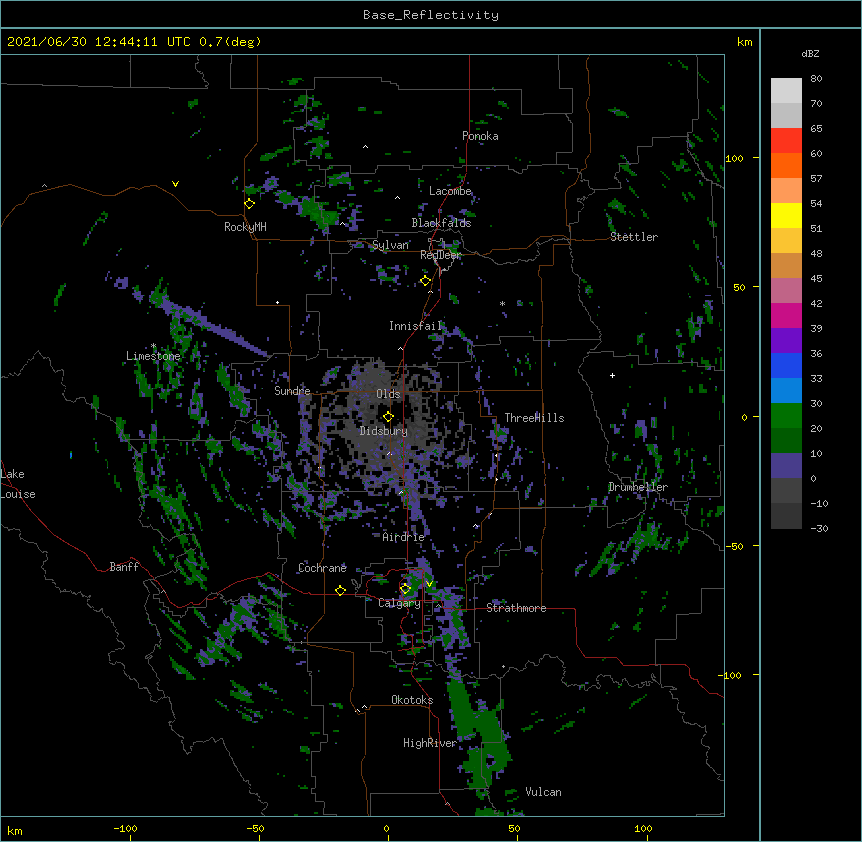Viewport: 862px width, 842px height.
Task: Choose the blue 33-36 dBZ legend swatch
Action: tap(786, 365)
